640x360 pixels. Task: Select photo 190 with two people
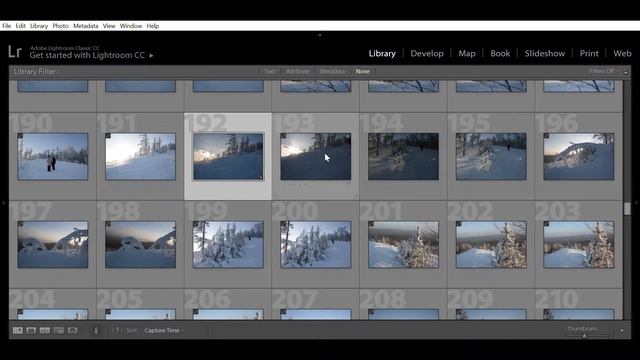[x=53, y=156]
